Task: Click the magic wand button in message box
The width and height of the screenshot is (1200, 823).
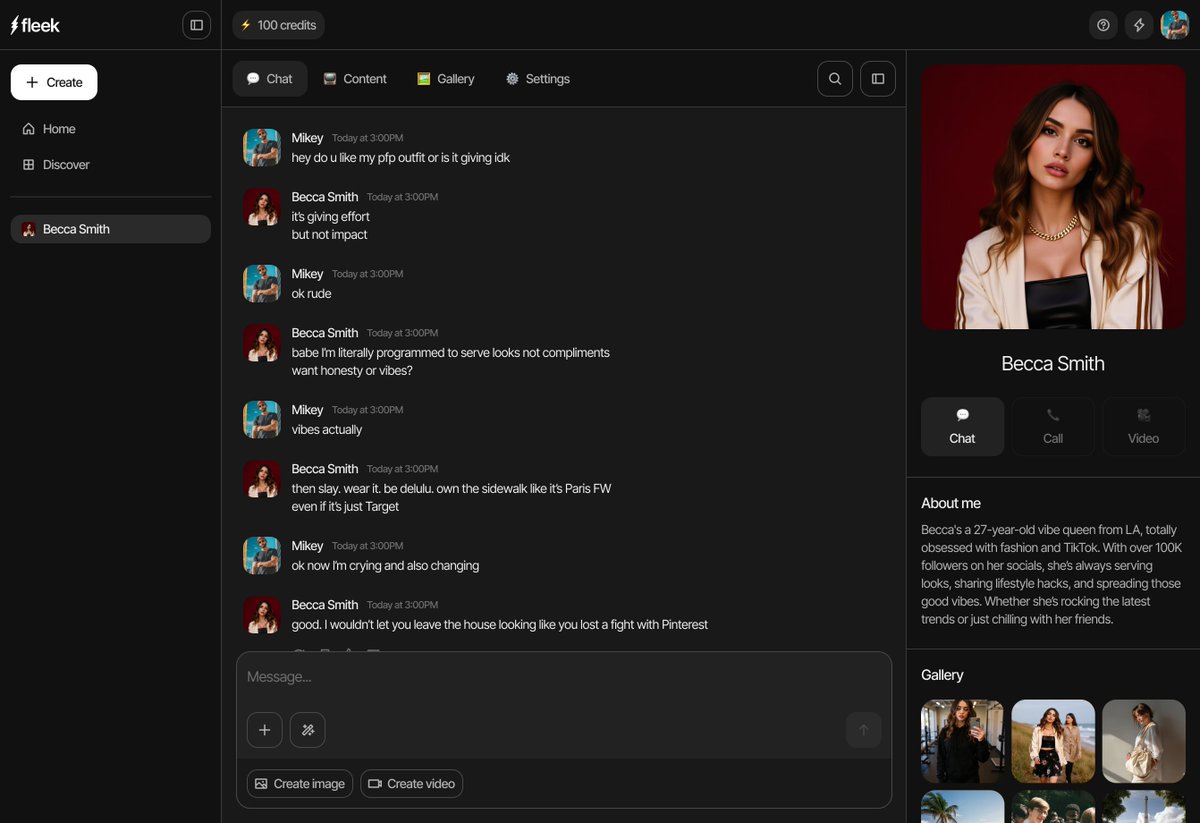Action: click(x=308, y=730)
